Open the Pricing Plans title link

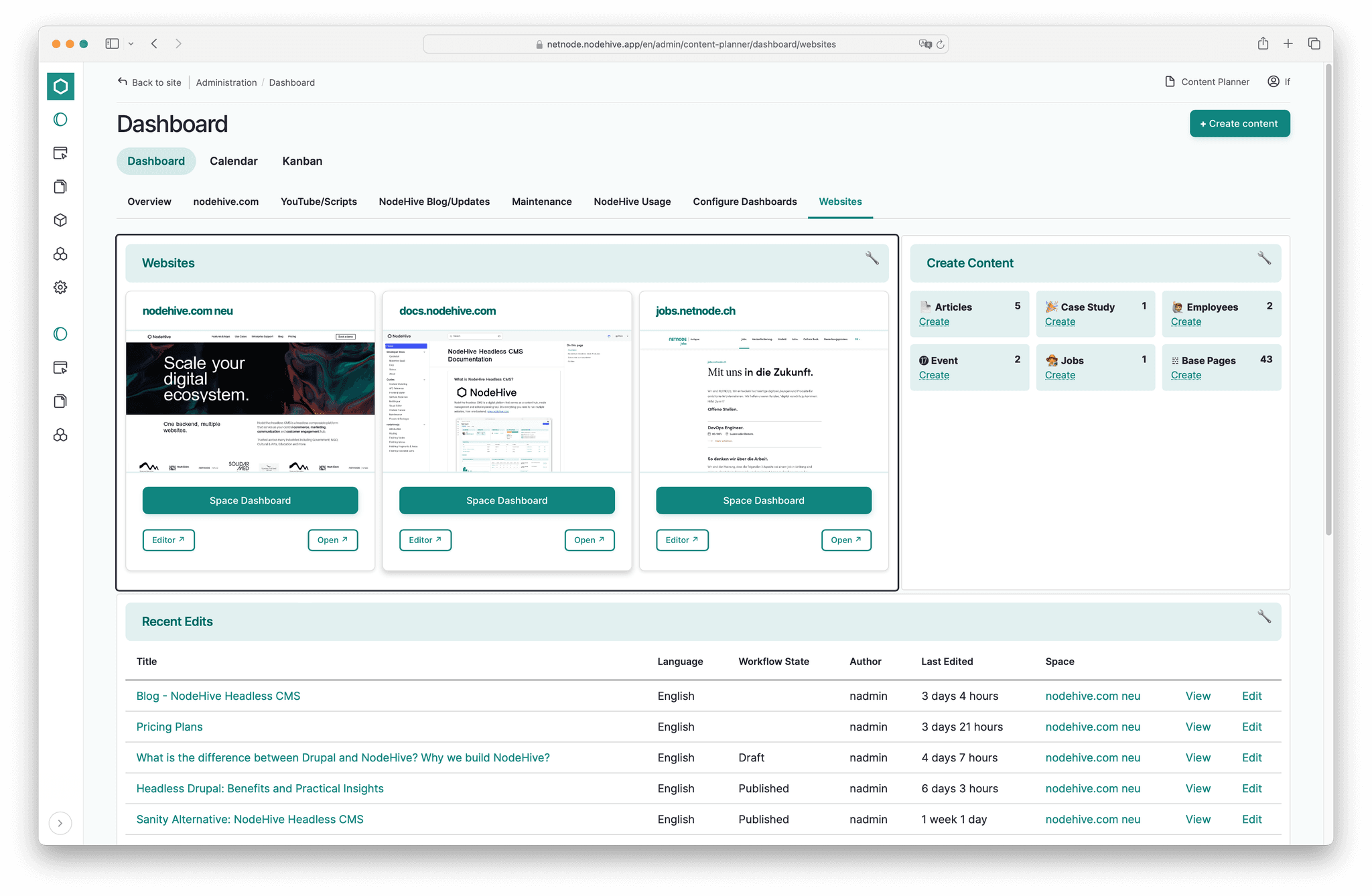tap(169, 727)
